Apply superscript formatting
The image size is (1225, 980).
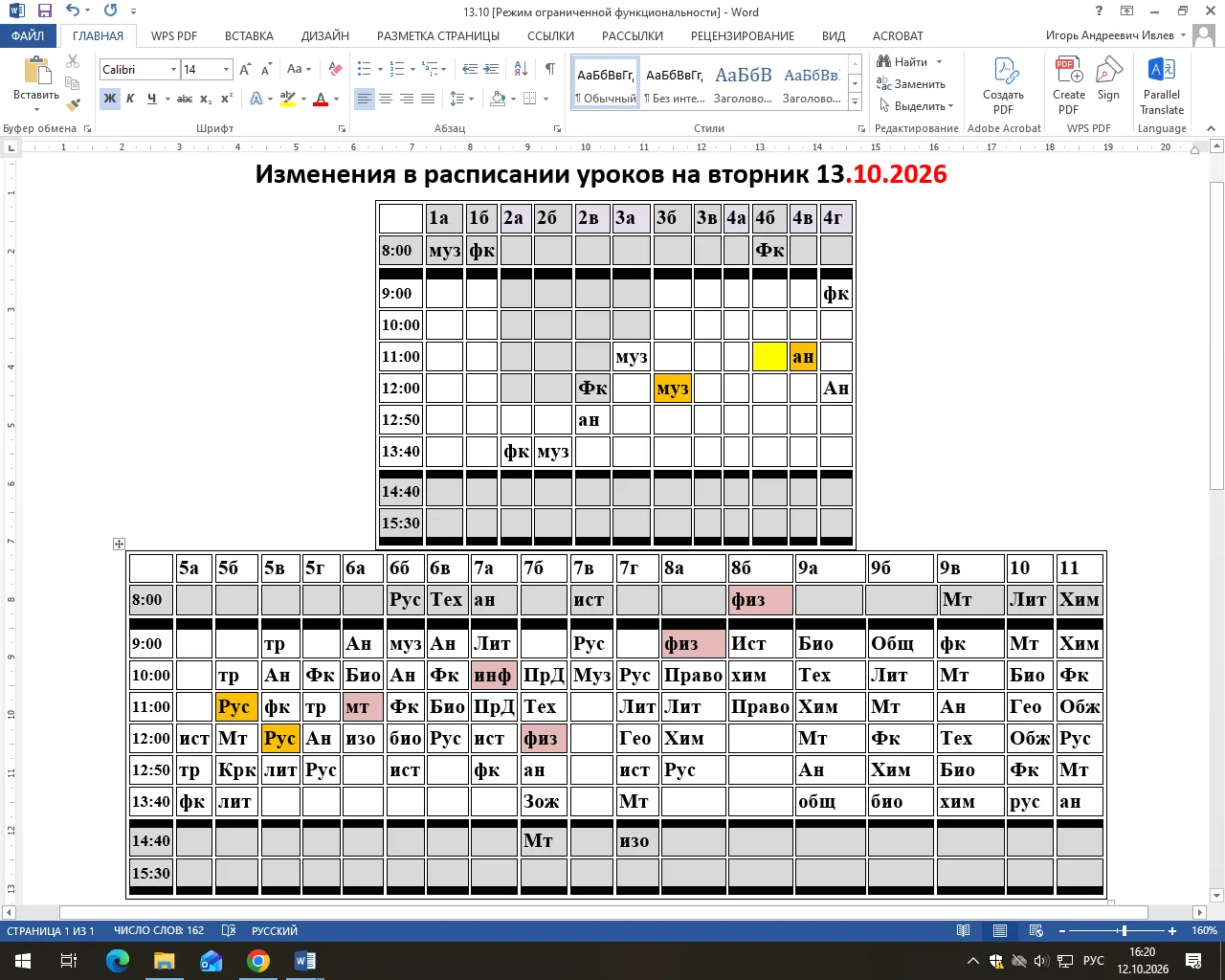227,99
